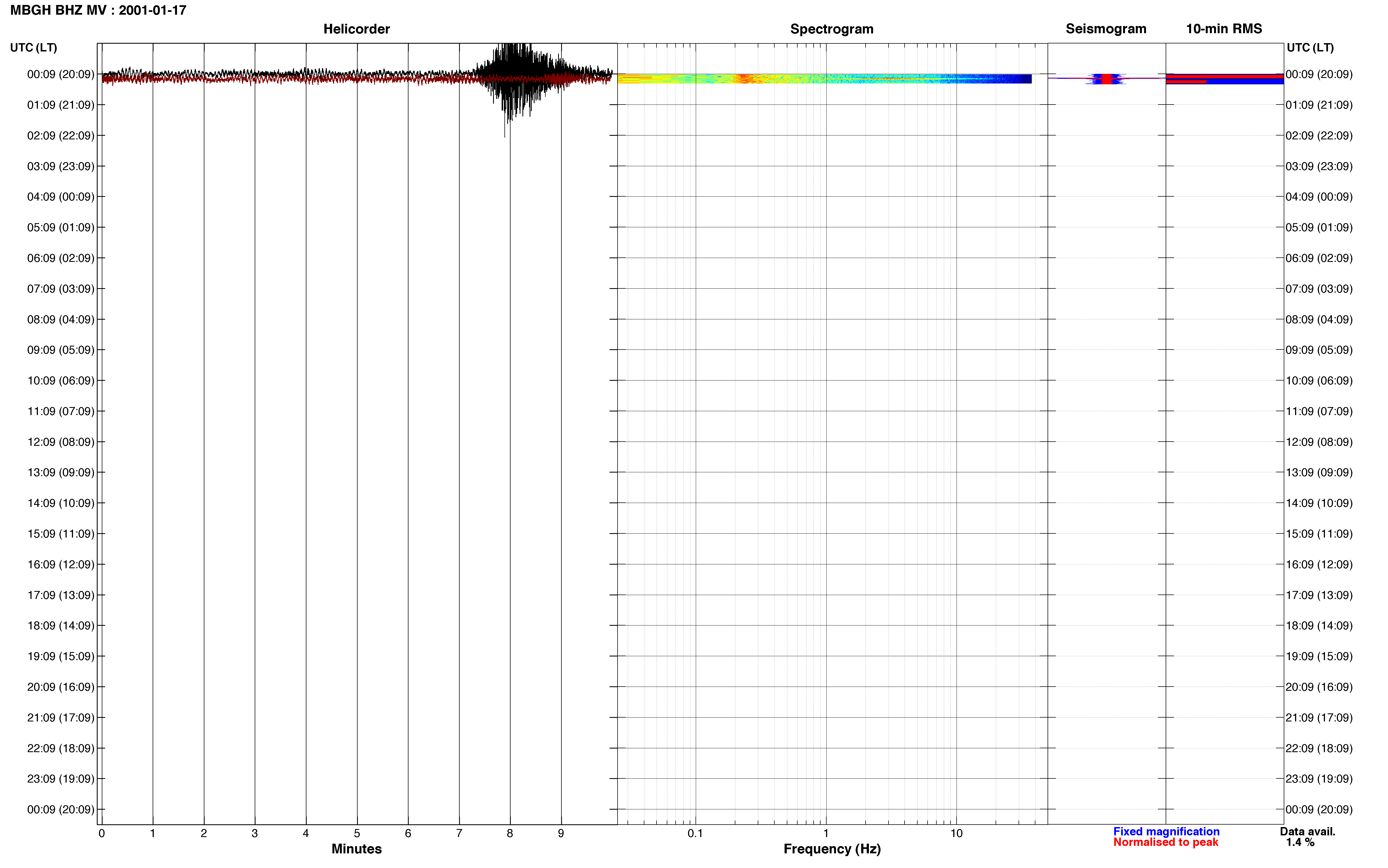Click 08:09 (04:09) on Helicorder time axis
Viewport: 1388px width, 868px height.
click(61, 319)
